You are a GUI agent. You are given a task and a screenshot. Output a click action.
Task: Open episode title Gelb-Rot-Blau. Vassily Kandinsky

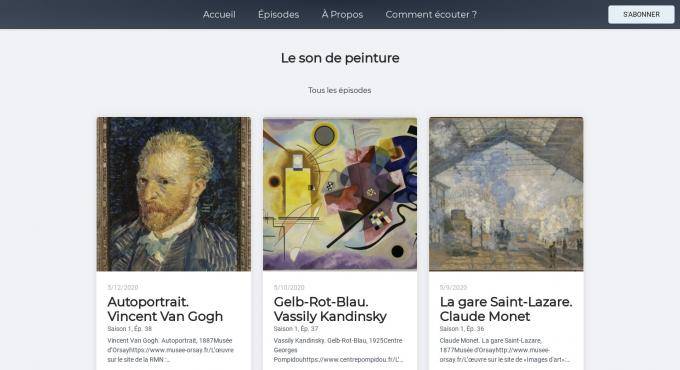[330, 309]
